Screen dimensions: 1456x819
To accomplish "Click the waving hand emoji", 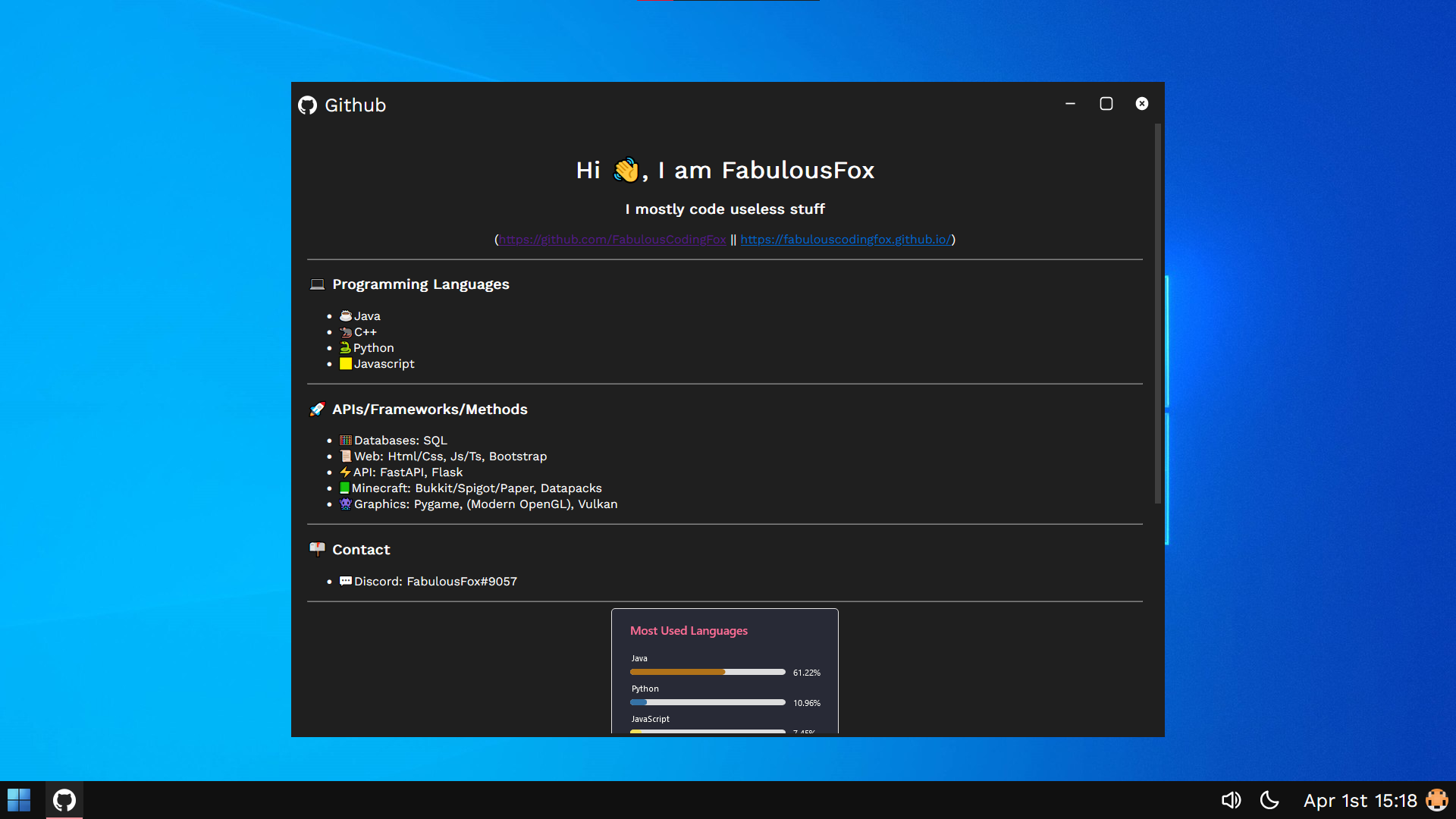I will (x=626, y=170).
